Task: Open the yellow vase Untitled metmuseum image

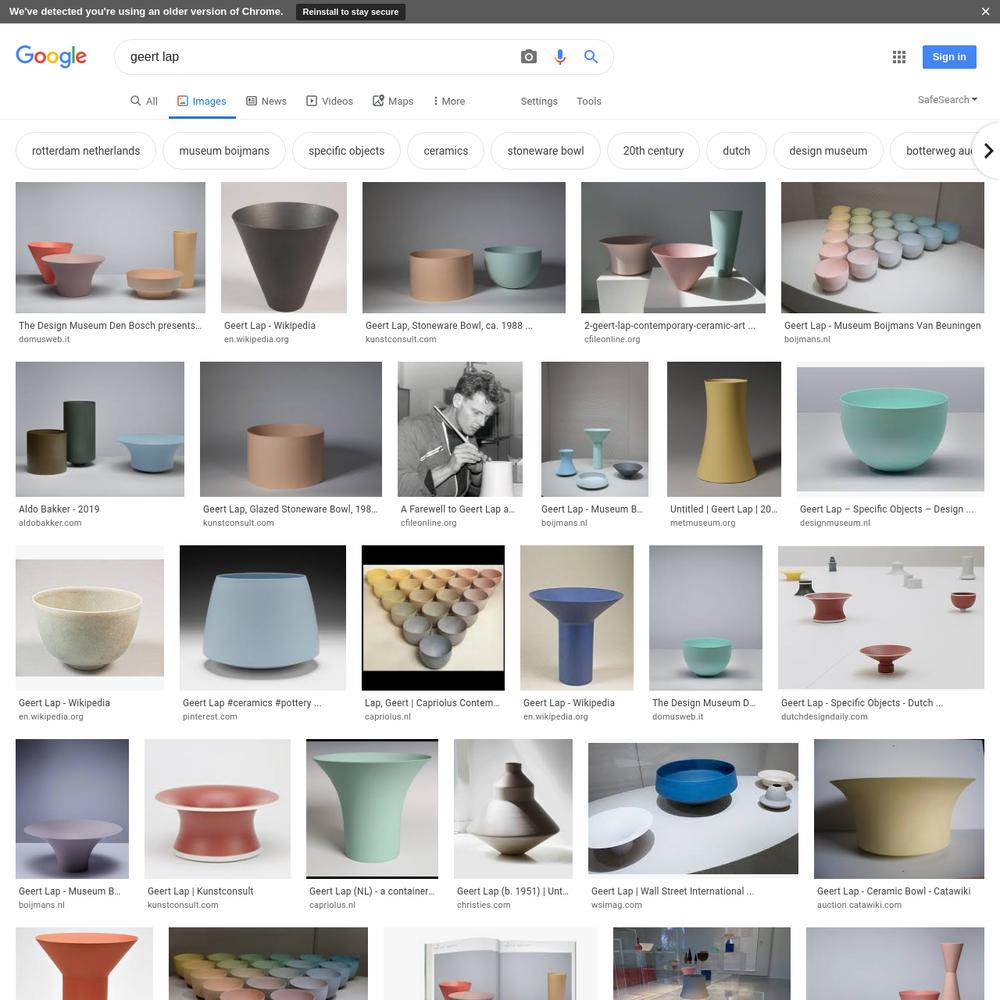Action: [x=724, y=429]
